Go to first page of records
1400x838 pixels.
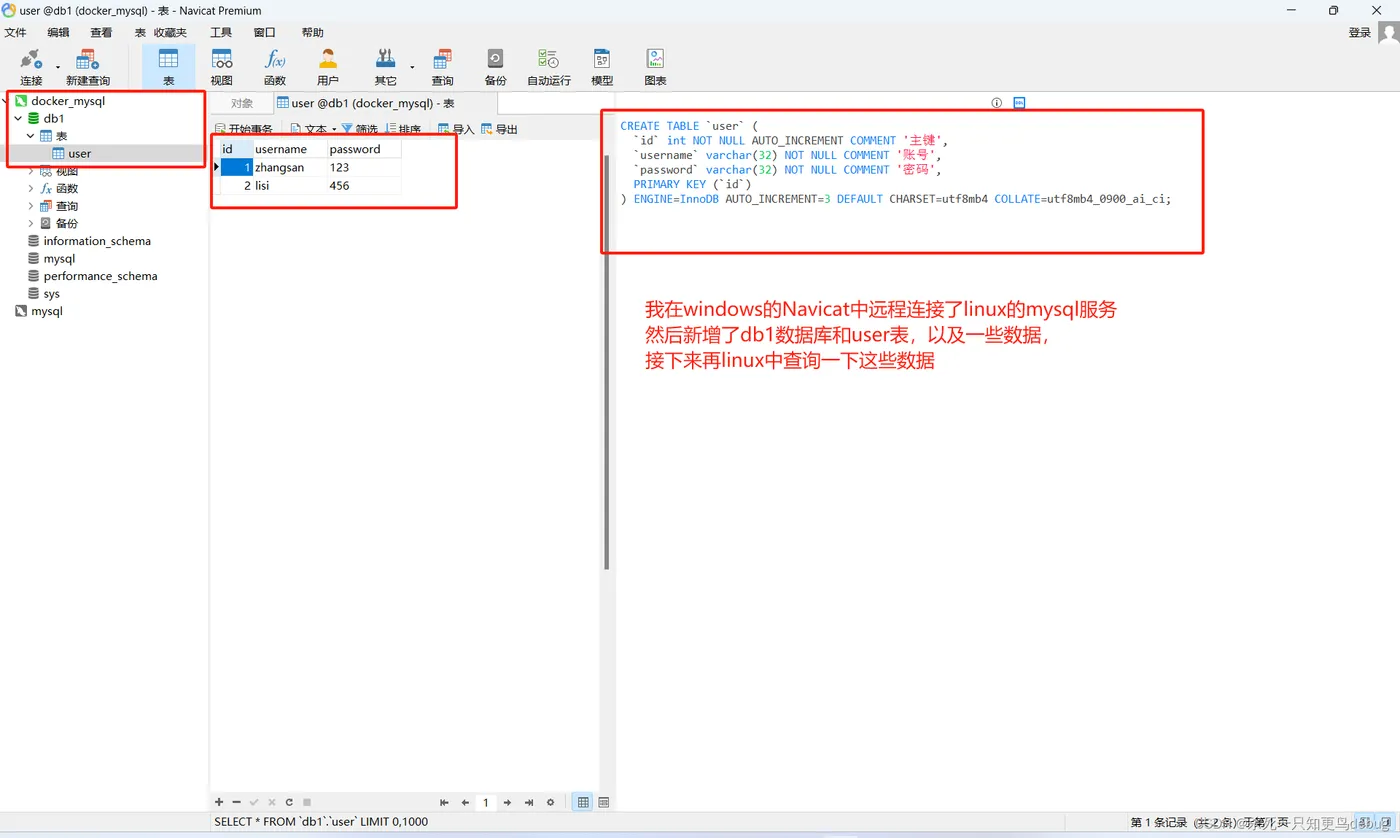(445, 802)
